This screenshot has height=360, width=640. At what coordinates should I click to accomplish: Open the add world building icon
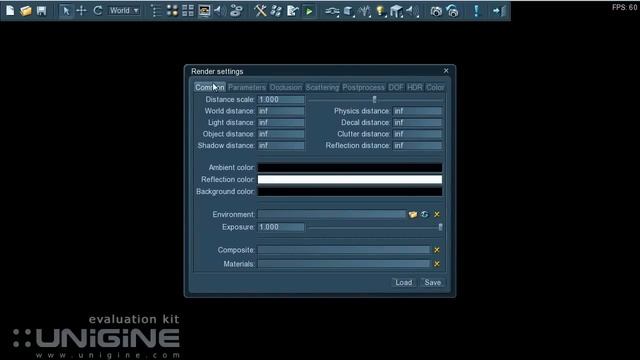[x=396, y=11]
